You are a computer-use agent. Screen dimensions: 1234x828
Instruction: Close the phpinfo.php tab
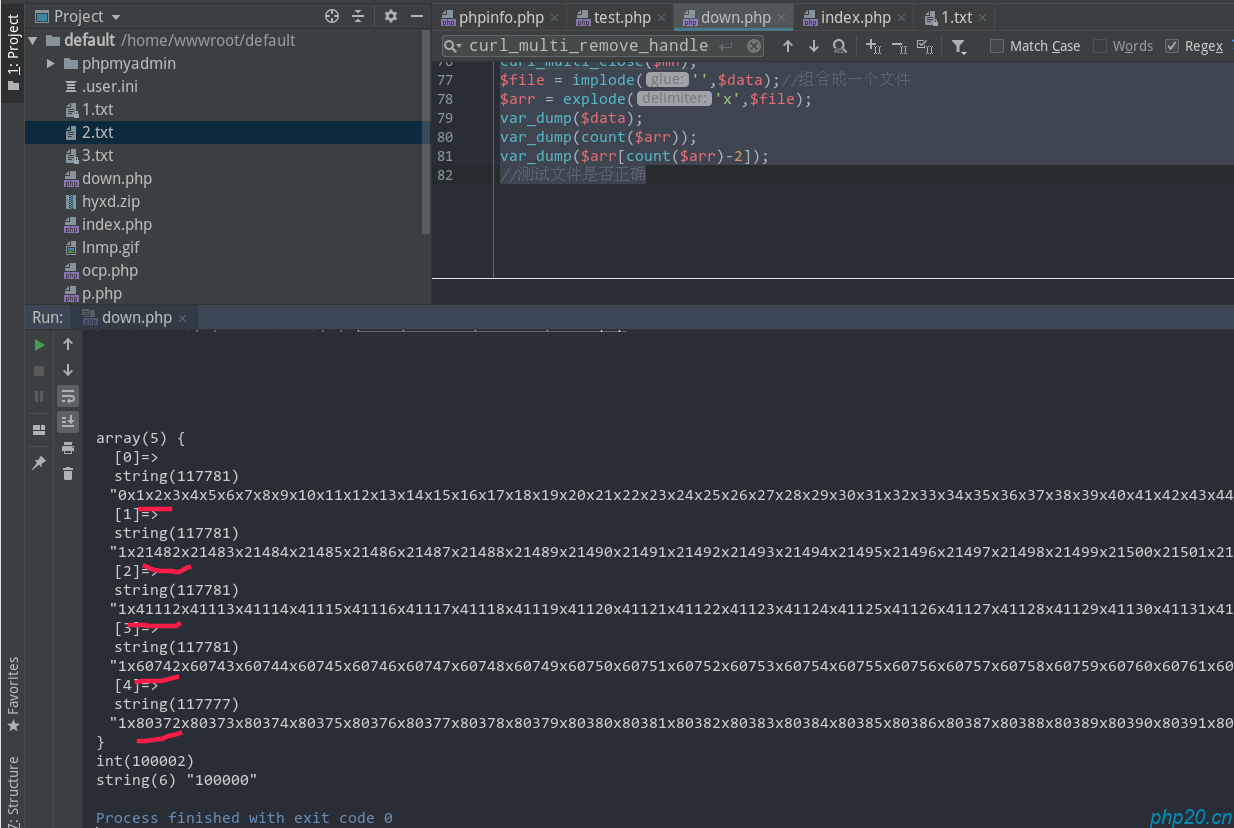coord(554,18)
